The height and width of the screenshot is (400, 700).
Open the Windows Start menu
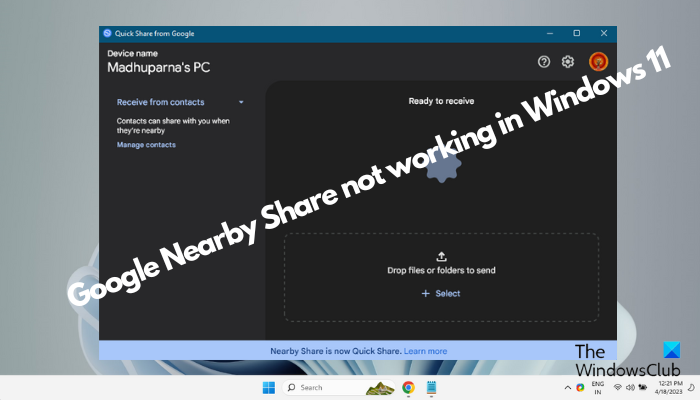click(x=269, y=388)
